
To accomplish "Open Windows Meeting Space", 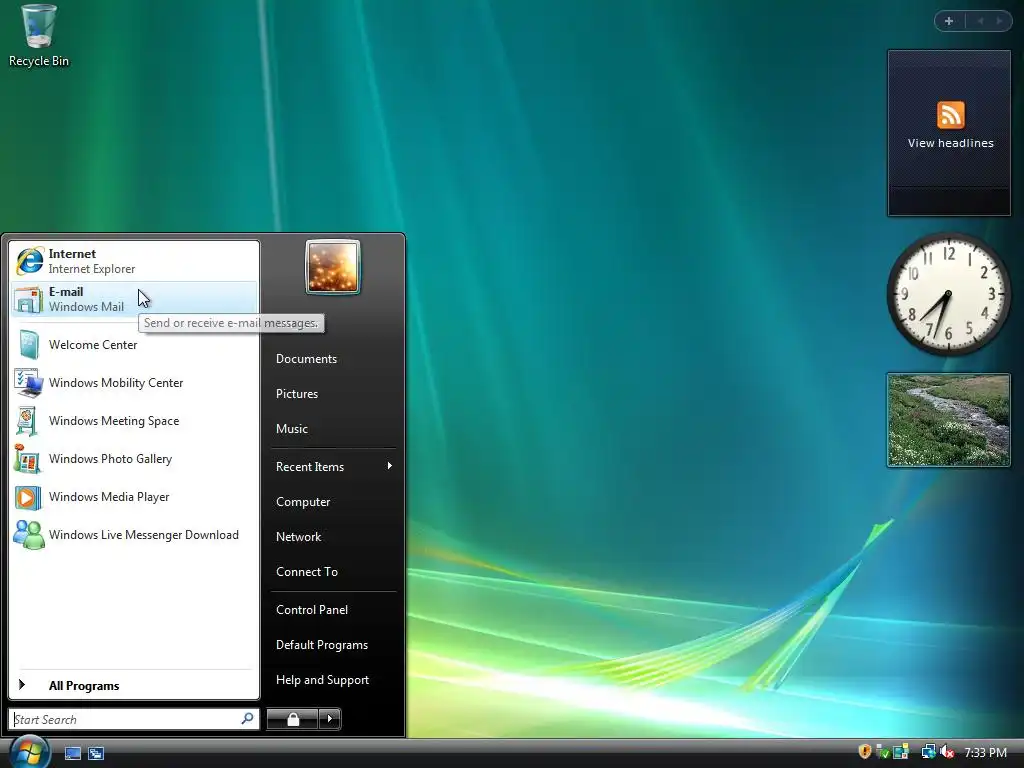I will [x=134, y=421].
